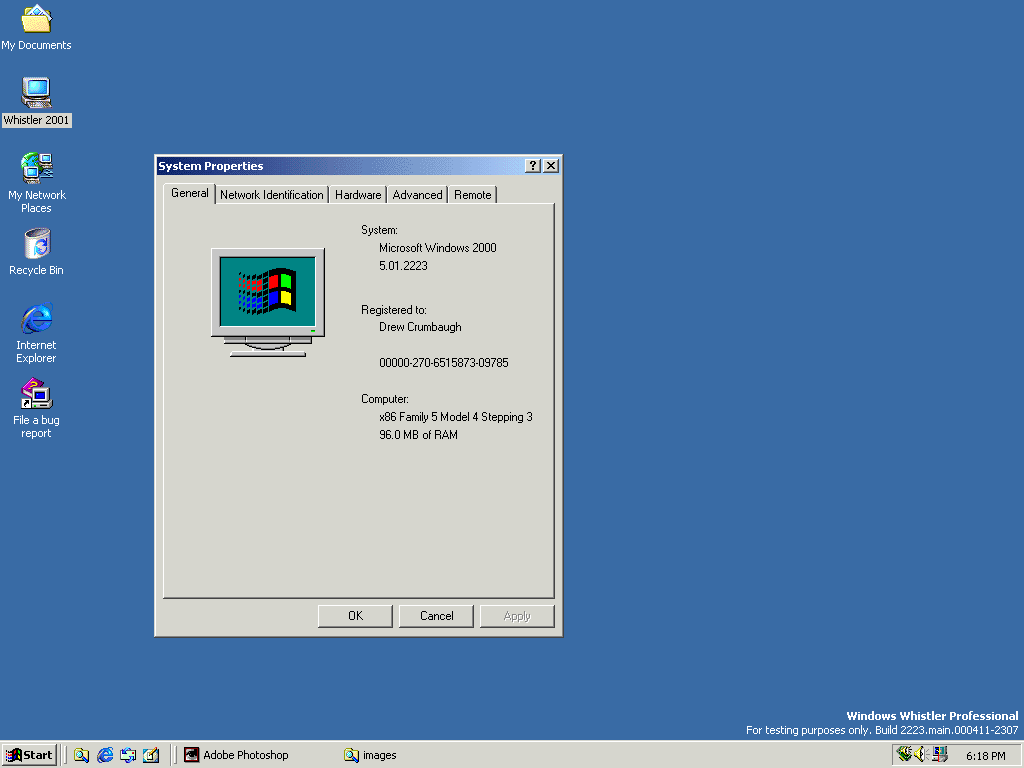Open the File a bug report shortcut
This screenshot has width=1024, height=768.
(37, 408)
